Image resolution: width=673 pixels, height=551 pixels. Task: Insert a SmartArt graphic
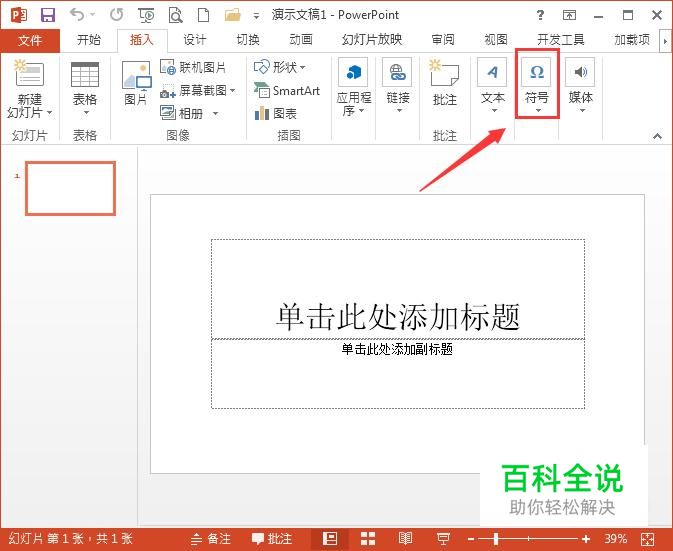287,91
